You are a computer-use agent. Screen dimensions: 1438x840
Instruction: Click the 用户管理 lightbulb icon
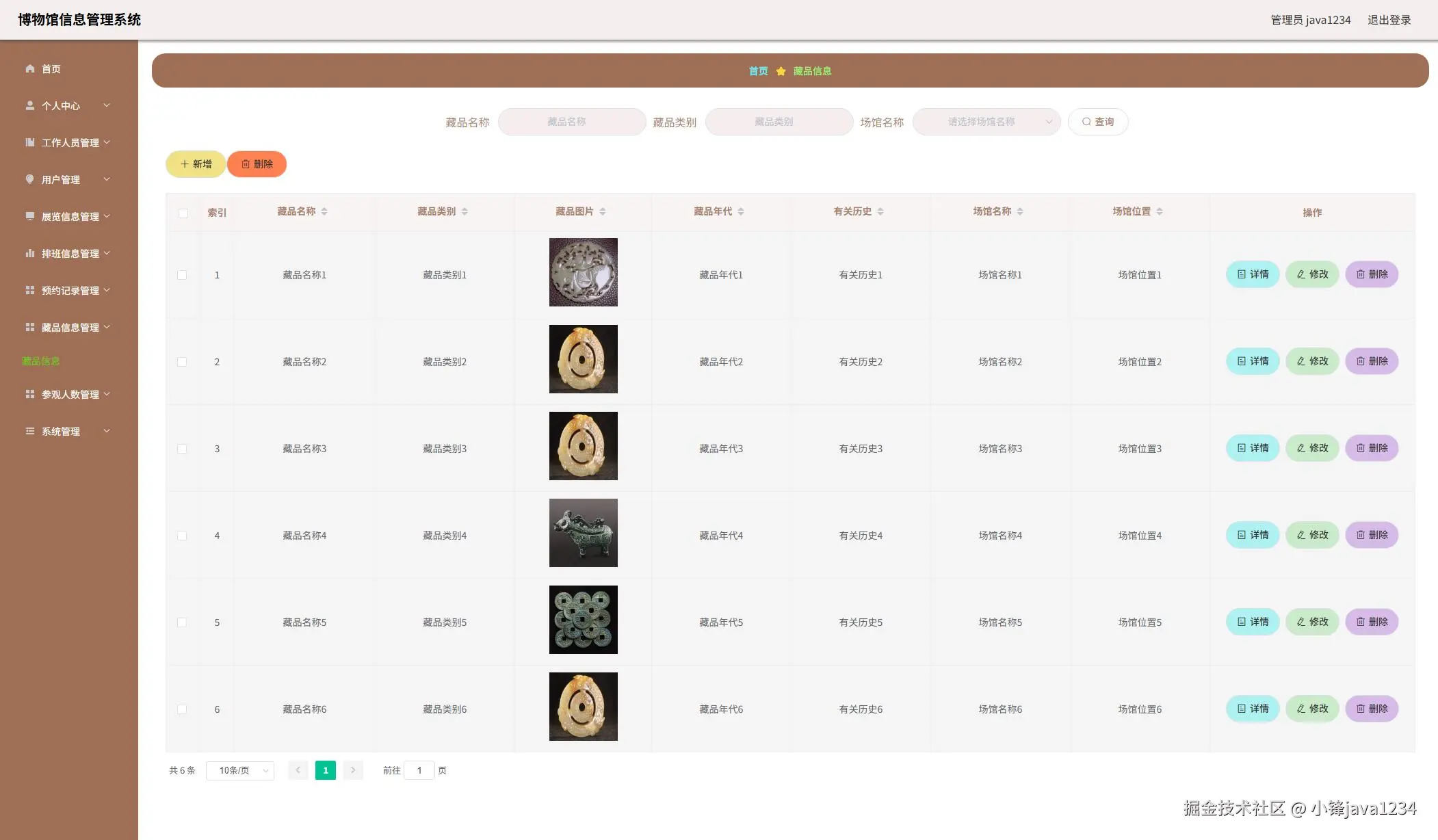(x=30, y=179)
